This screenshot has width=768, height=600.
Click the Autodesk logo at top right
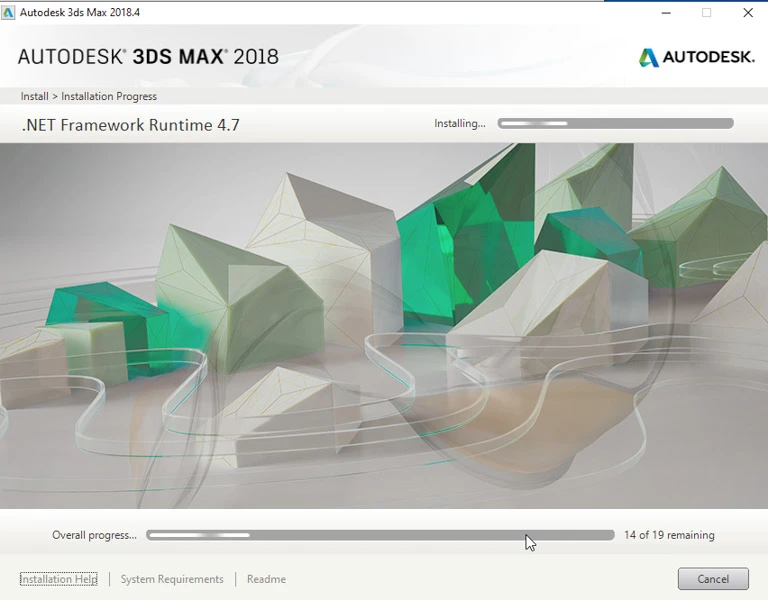(x=696, y=57)
